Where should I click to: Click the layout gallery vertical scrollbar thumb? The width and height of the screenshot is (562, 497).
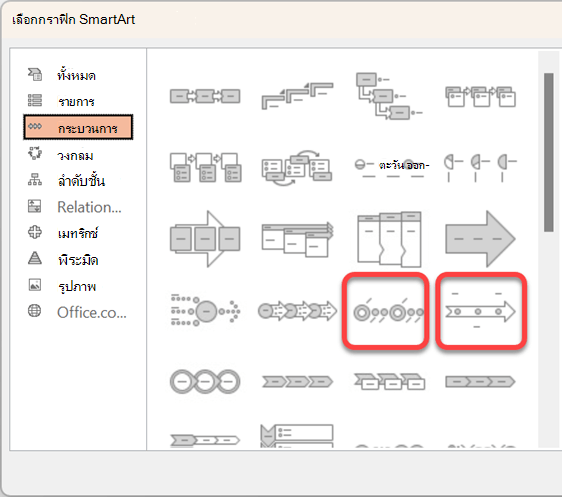548,153
